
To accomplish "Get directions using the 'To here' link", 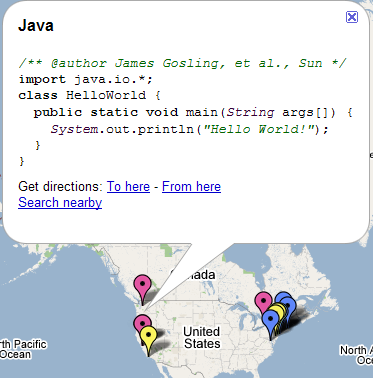I will point(128,186).
